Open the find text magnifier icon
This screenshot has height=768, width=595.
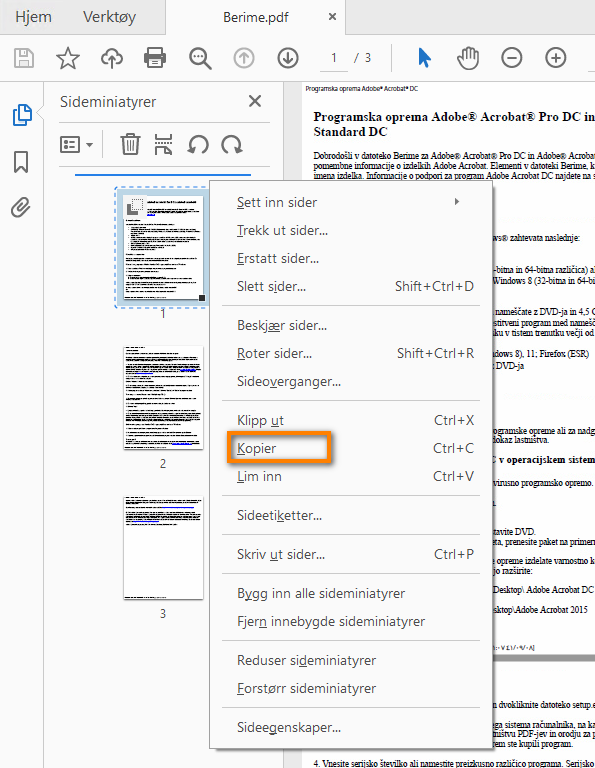pyautogui.click(x=200, y=58)
